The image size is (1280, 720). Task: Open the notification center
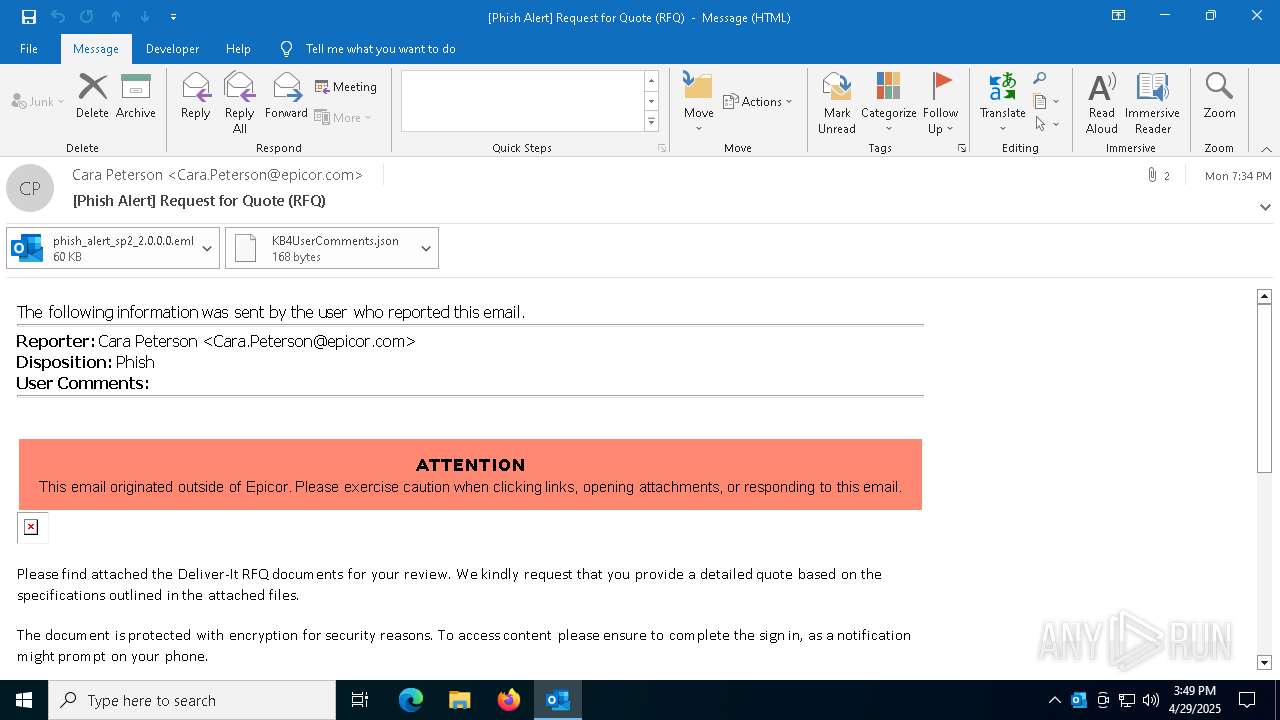[x=1247, y=700]
